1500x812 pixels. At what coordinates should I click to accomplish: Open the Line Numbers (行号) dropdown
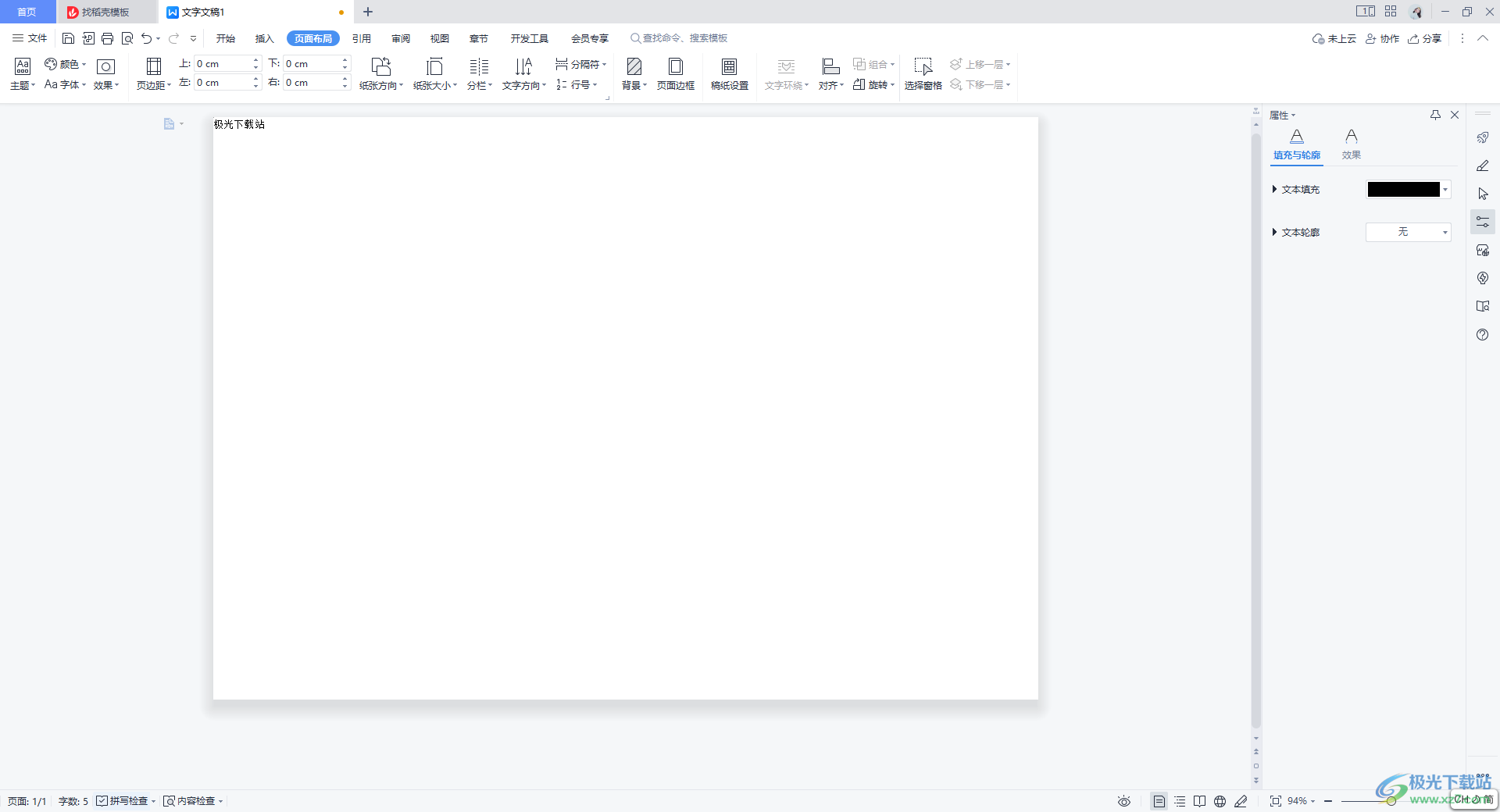coord(577,84)
